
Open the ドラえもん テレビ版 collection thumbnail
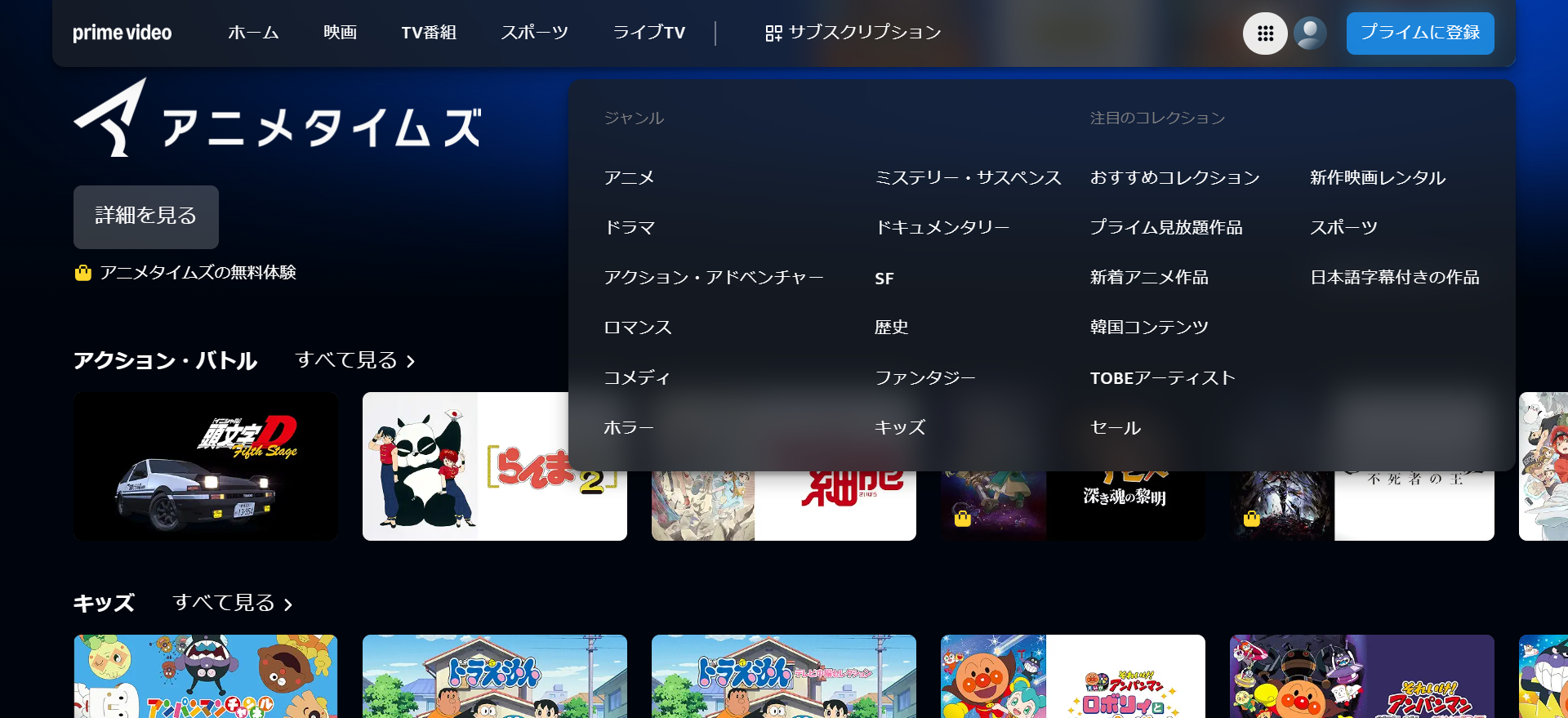tap(784, 676)
